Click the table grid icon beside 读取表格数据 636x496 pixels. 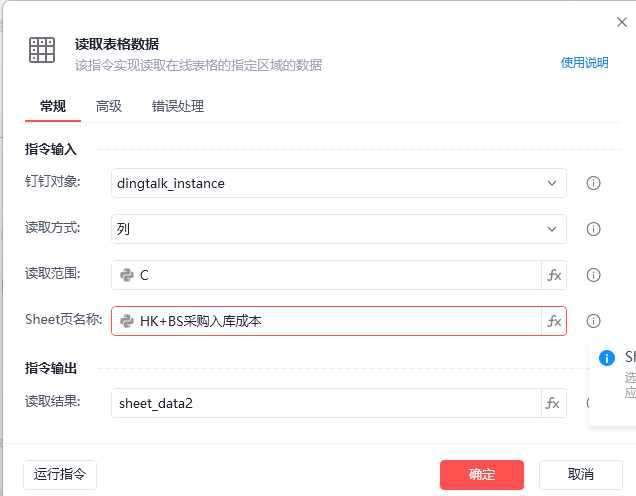(x=42, y=50)
